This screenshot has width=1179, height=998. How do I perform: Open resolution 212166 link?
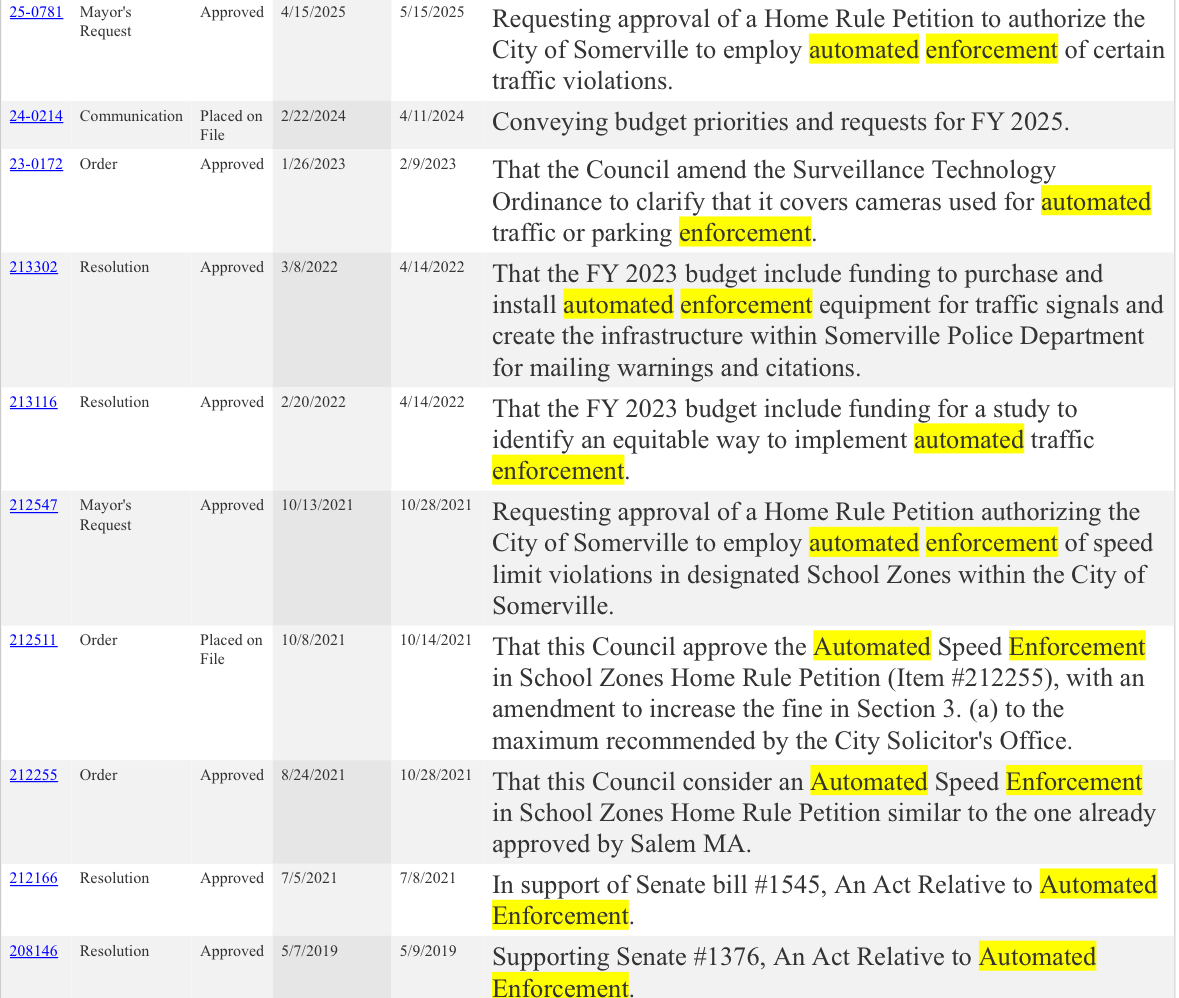(34, 878)
